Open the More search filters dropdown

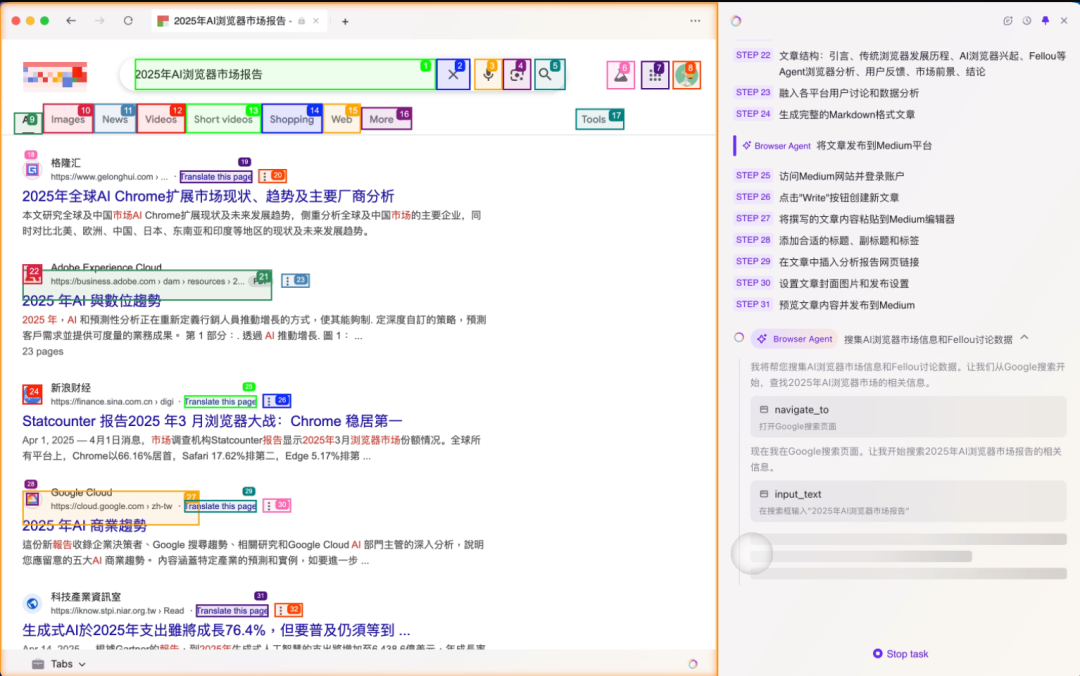[x=386, y=119]
